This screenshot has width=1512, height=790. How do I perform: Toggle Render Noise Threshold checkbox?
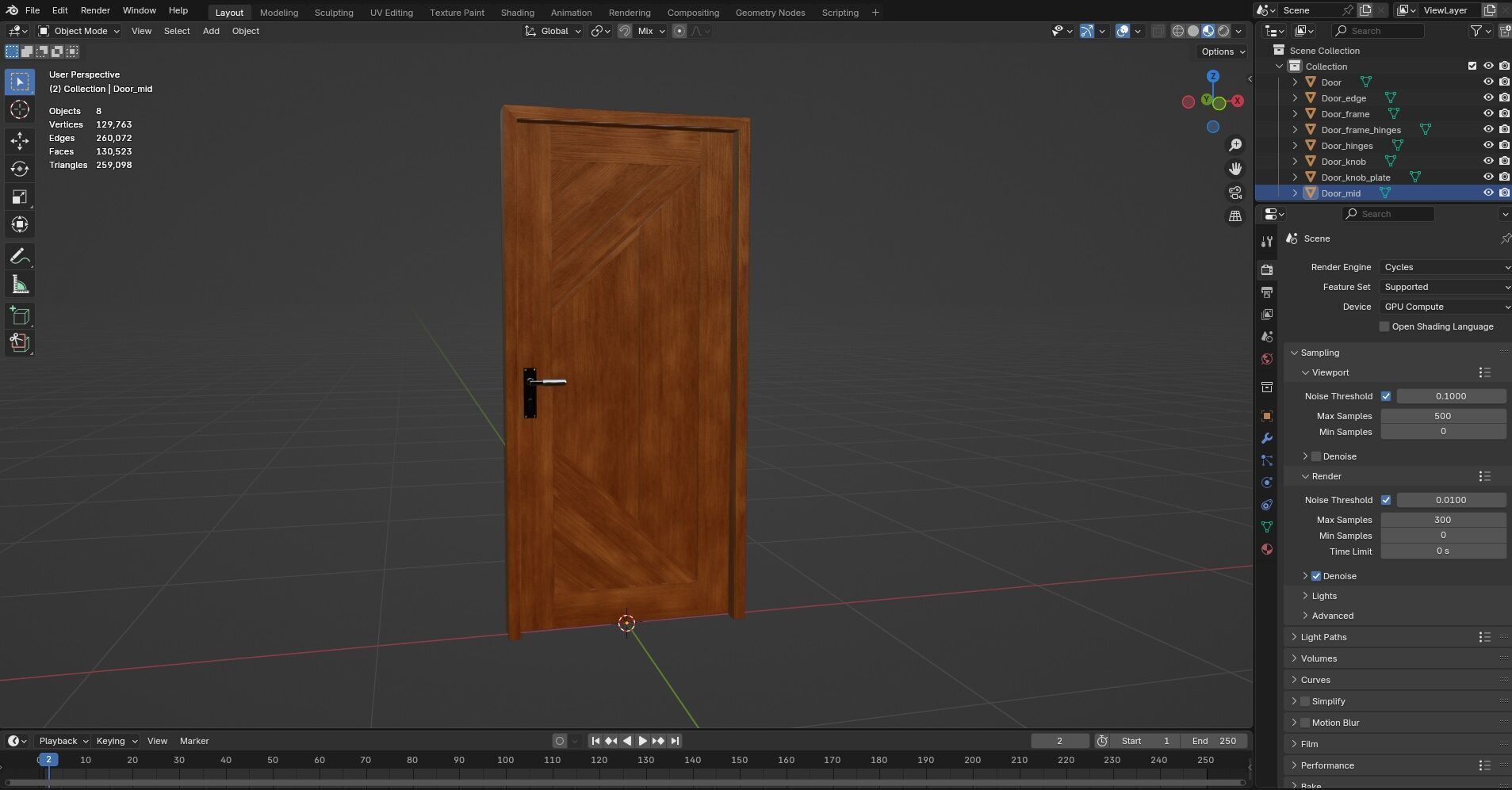(1386, 500)
